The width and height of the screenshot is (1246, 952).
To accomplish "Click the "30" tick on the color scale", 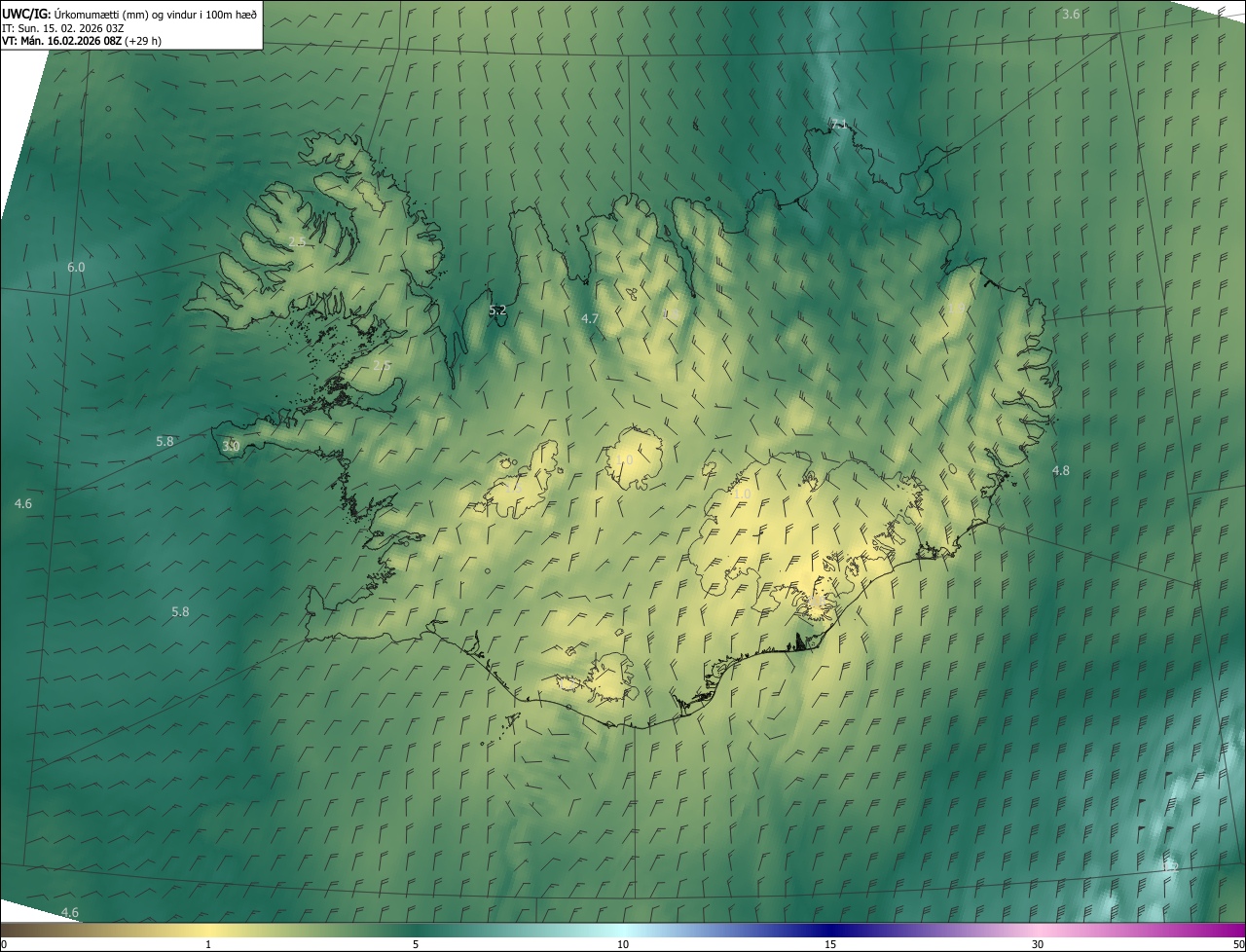I will click(x=1038, y=944).
